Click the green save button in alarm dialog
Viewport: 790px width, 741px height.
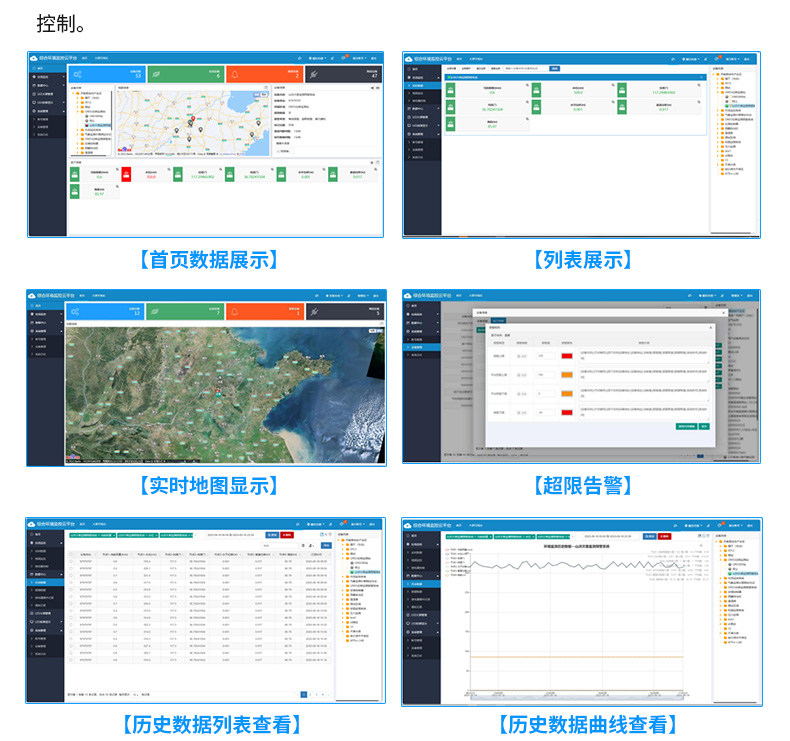[685, 427]
